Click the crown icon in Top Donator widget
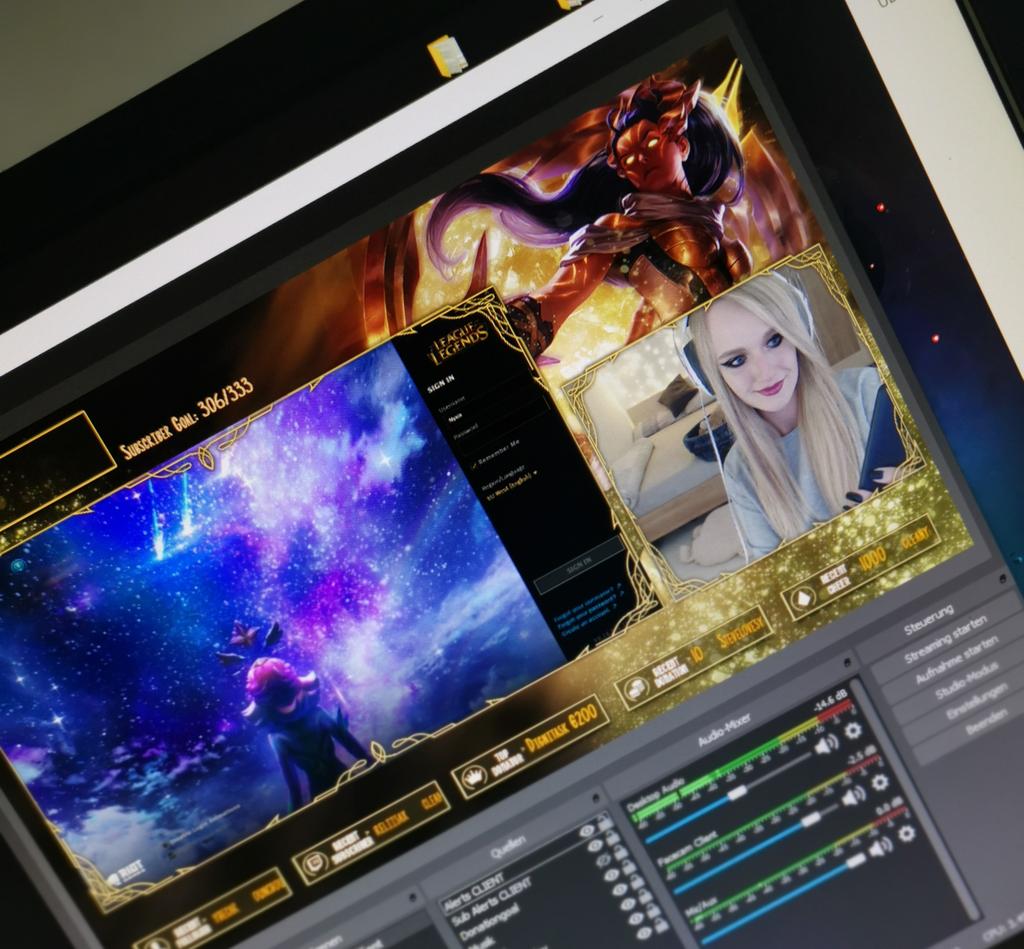 (x=473, y=777)
